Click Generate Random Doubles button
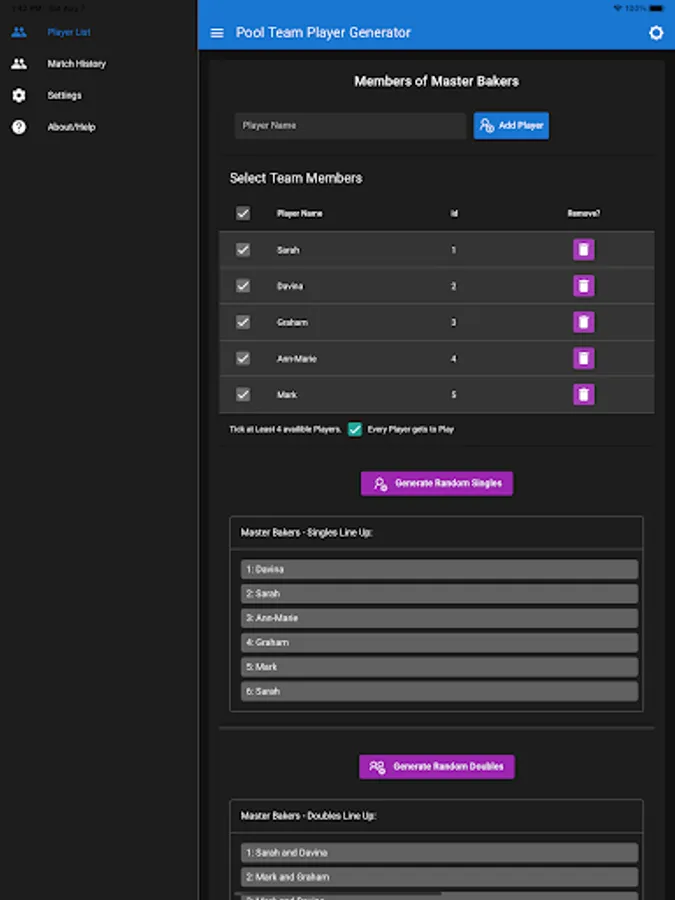The image size is (675, 900). tap(437, 767)
